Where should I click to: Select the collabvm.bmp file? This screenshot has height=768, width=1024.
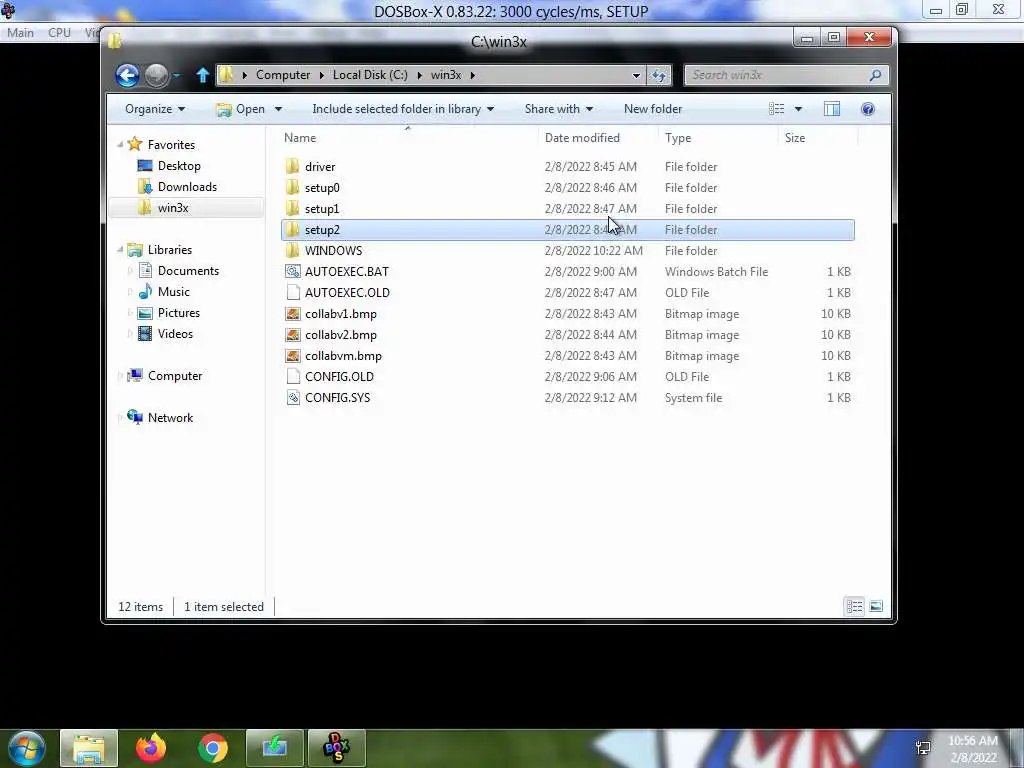pos(568,356)
